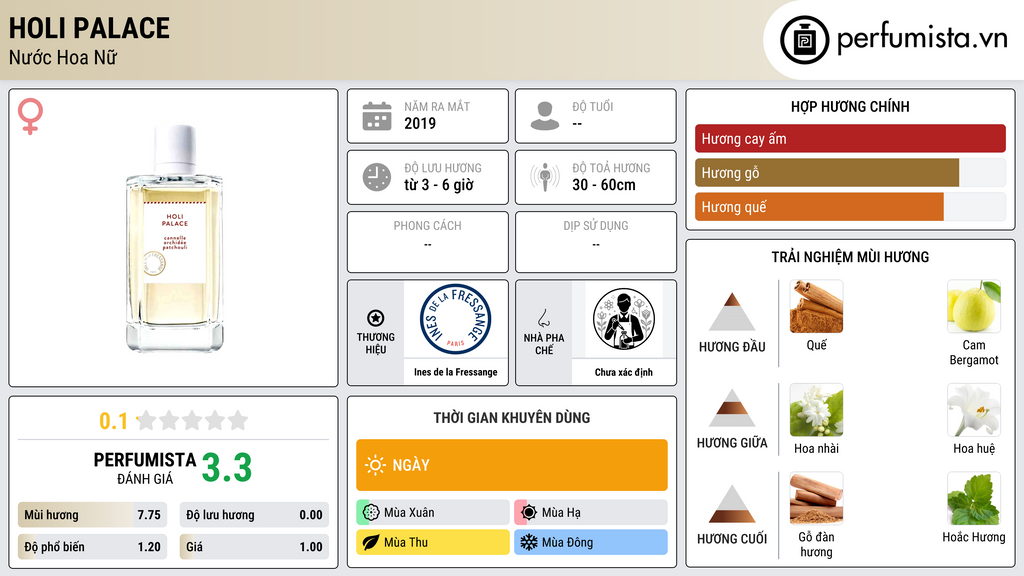The image size is (1024, 576).
Task: Click the Hương giữa pyramid icon
Action: coord(732,408)
